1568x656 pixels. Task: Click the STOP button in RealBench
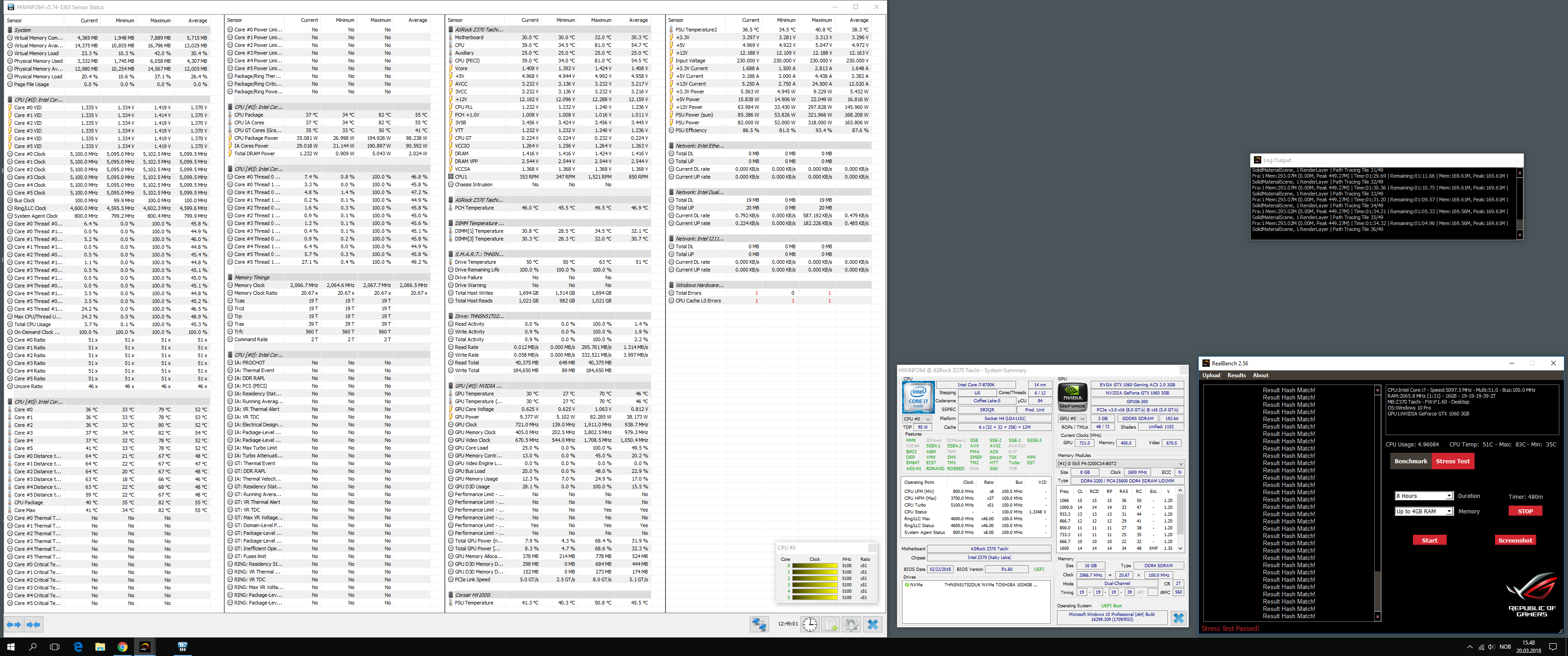1525,511
